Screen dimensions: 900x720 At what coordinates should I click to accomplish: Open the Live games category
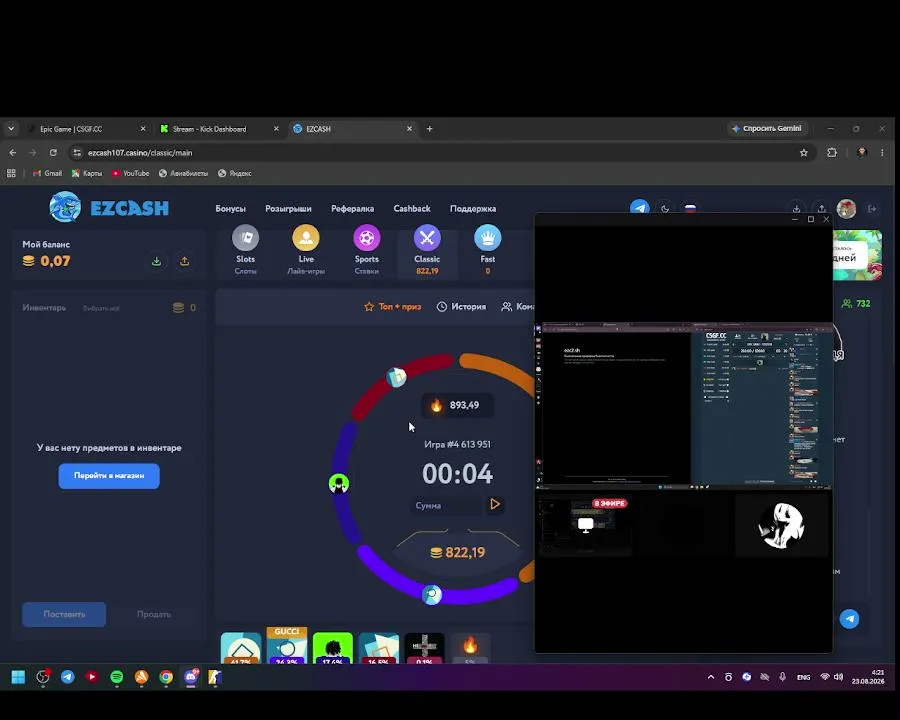click(306, 250)
